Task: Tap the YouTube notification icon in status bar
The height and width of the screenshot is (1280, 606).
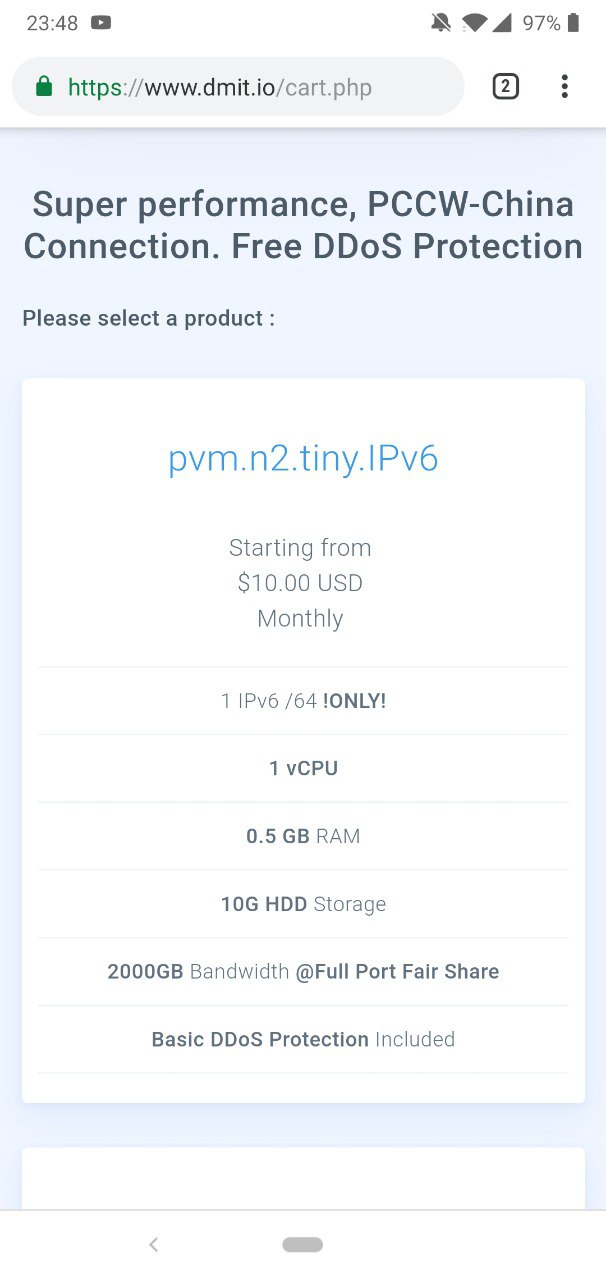Action: tap(101, 23)
